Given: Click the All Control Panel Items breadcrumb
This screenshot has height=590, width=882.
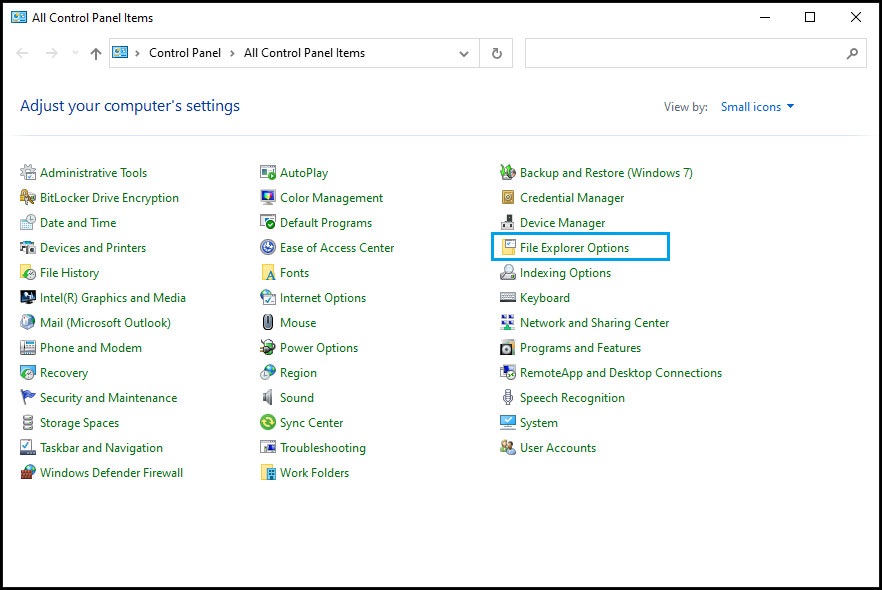Looking at the screenshot, I should 304,53.
